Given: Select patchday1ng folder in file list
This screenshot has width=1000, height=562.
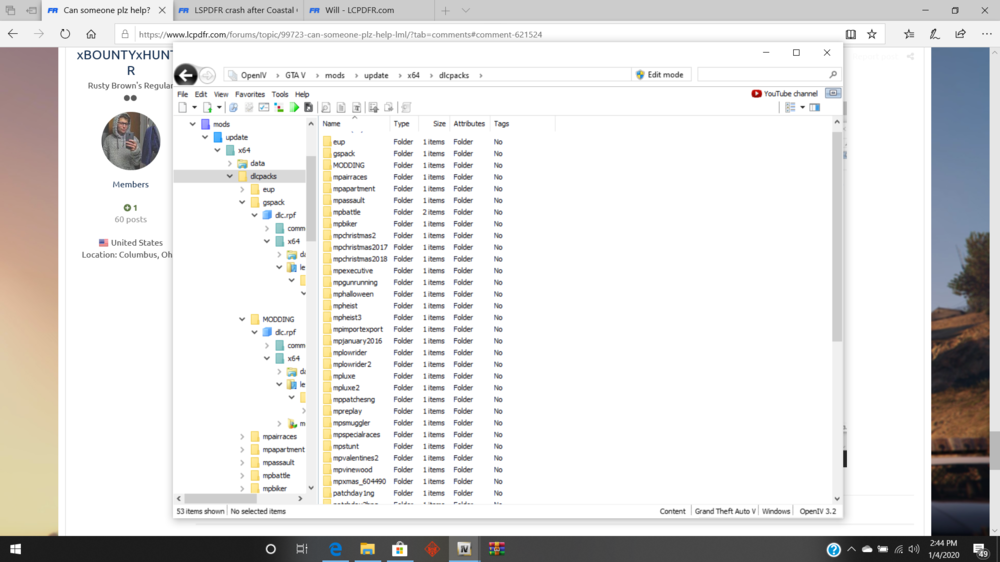Looking at the screenshot, I should 353,493.
